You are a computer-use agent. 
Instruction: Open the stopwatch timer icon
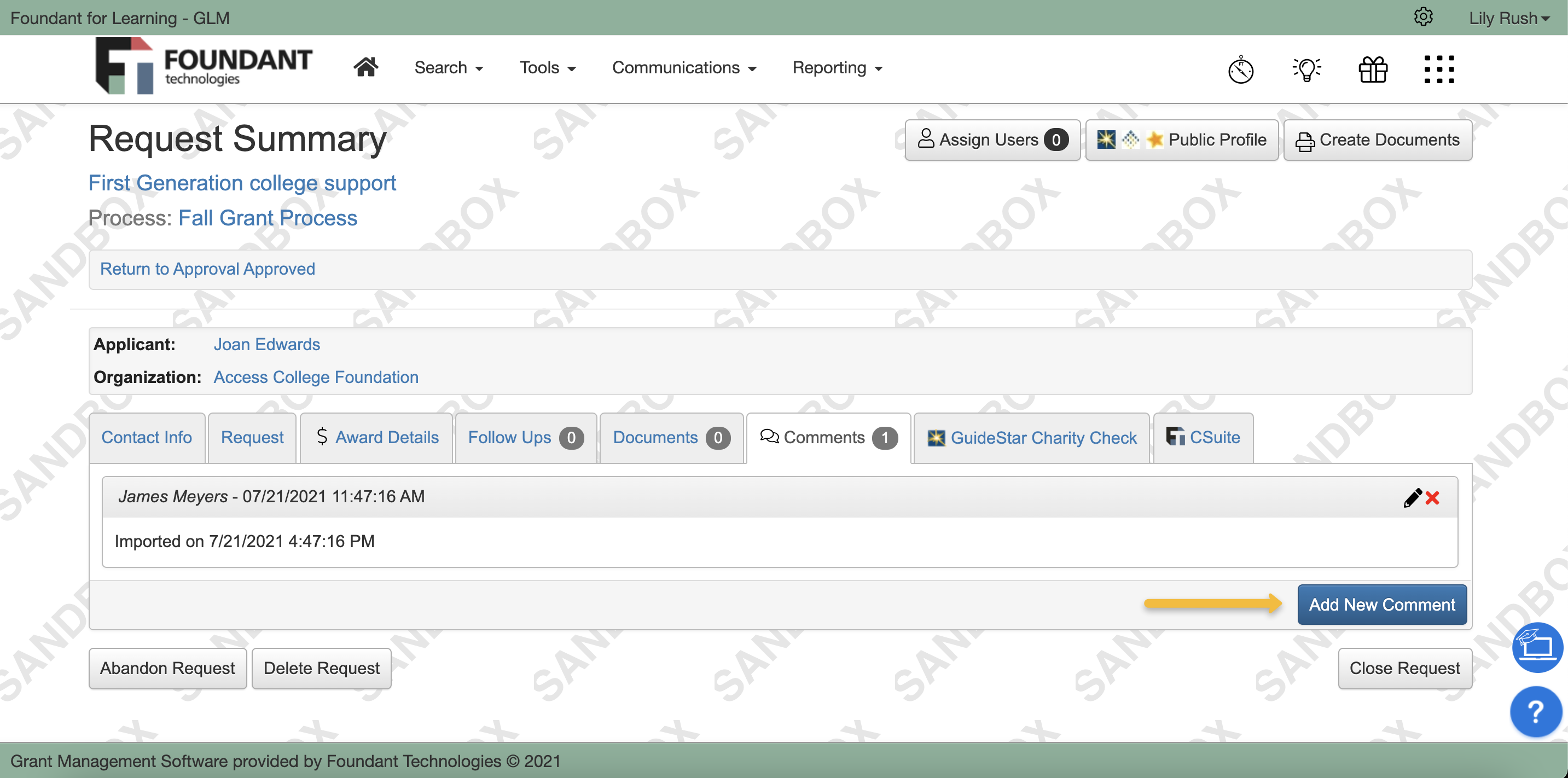[x=1240, y=69]
